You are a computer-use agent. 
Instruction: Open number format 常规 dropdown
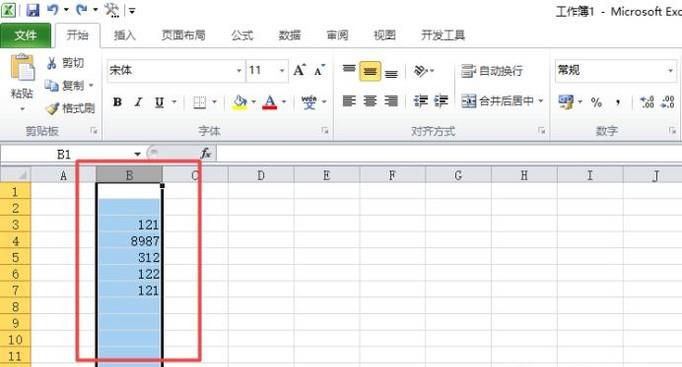(x=670, y=70)
